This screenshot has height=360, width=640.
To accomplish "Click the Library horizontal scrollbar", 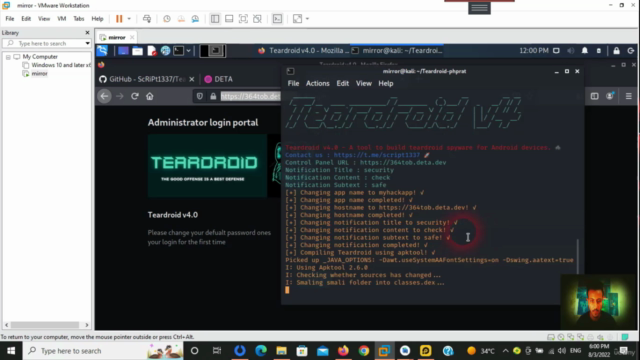I will point(45,325).
